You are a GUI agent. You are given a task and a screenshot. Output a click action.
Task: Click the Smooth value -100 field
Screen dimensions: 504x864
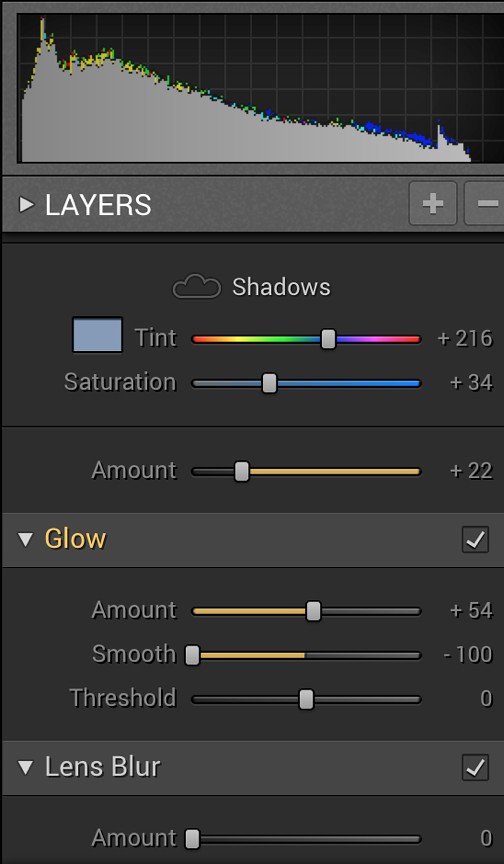coord(468,655)
